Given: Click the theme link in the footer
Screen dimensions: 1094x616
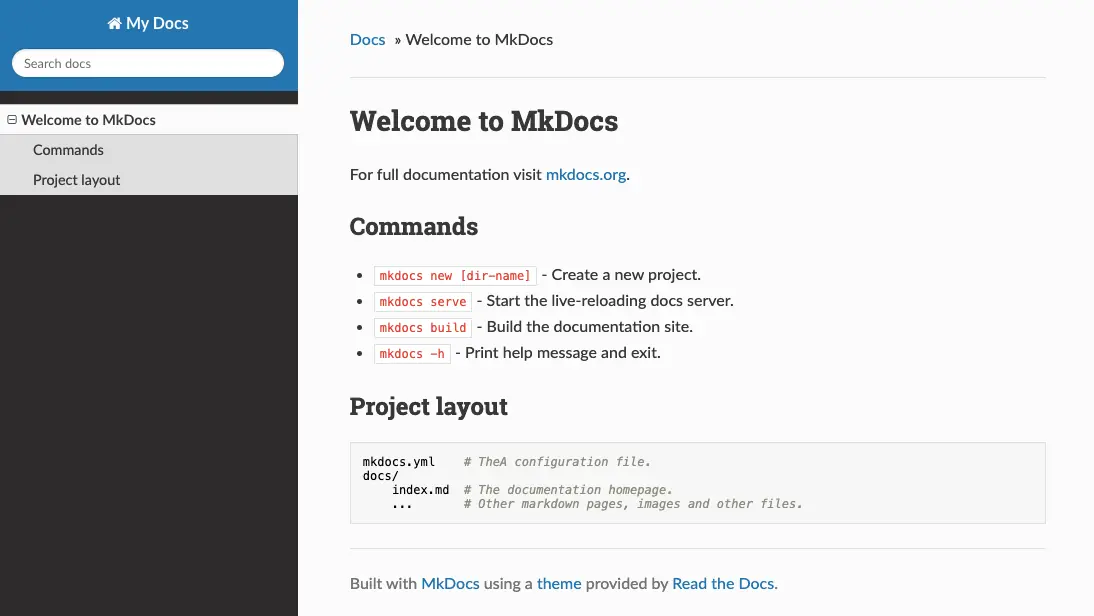Looking at the screenshot, I should point(559,583).
